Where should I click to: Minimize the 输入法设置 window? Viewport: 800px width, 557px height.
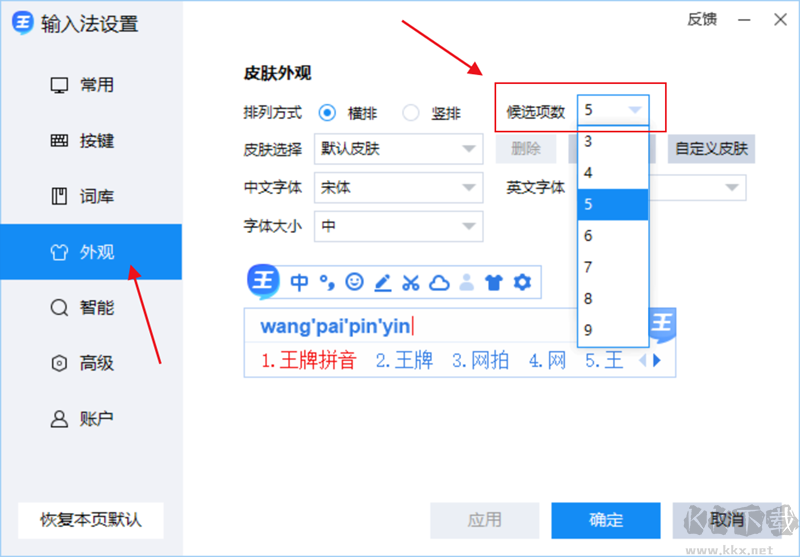(744, 20)
